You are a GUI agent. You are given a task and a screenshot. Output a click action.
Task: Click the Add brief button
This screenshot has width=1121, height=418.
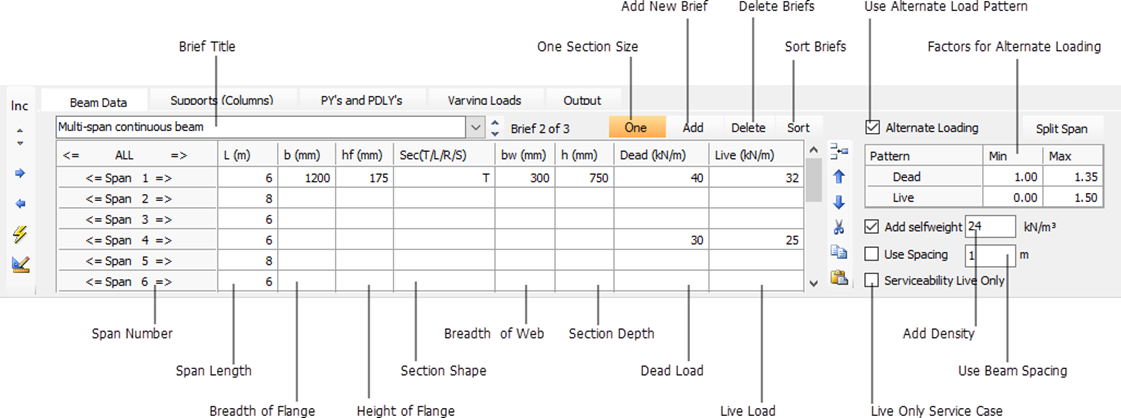click(693, 127)
